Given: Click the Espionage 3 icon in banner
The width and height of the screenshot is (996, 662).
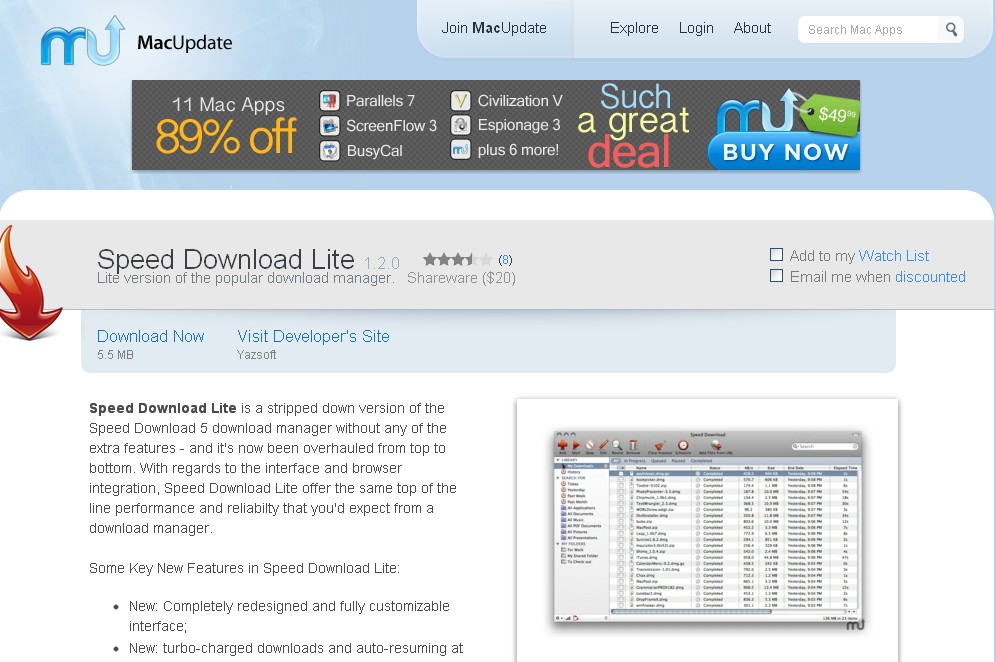Looking at the screenshot, I should [x=461, y=125].
